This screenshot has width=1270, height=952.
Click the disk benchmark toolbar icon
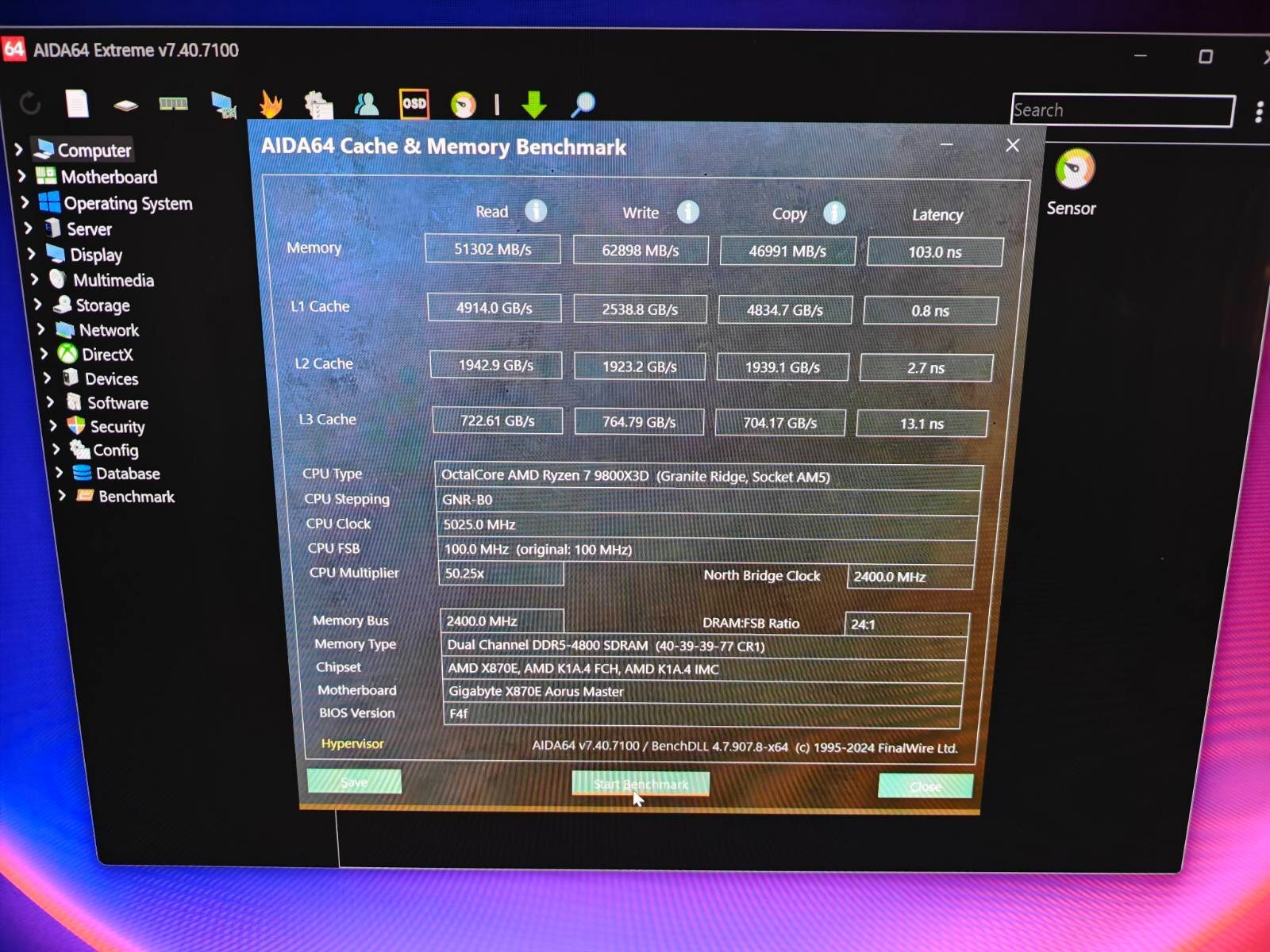point(125,105)
